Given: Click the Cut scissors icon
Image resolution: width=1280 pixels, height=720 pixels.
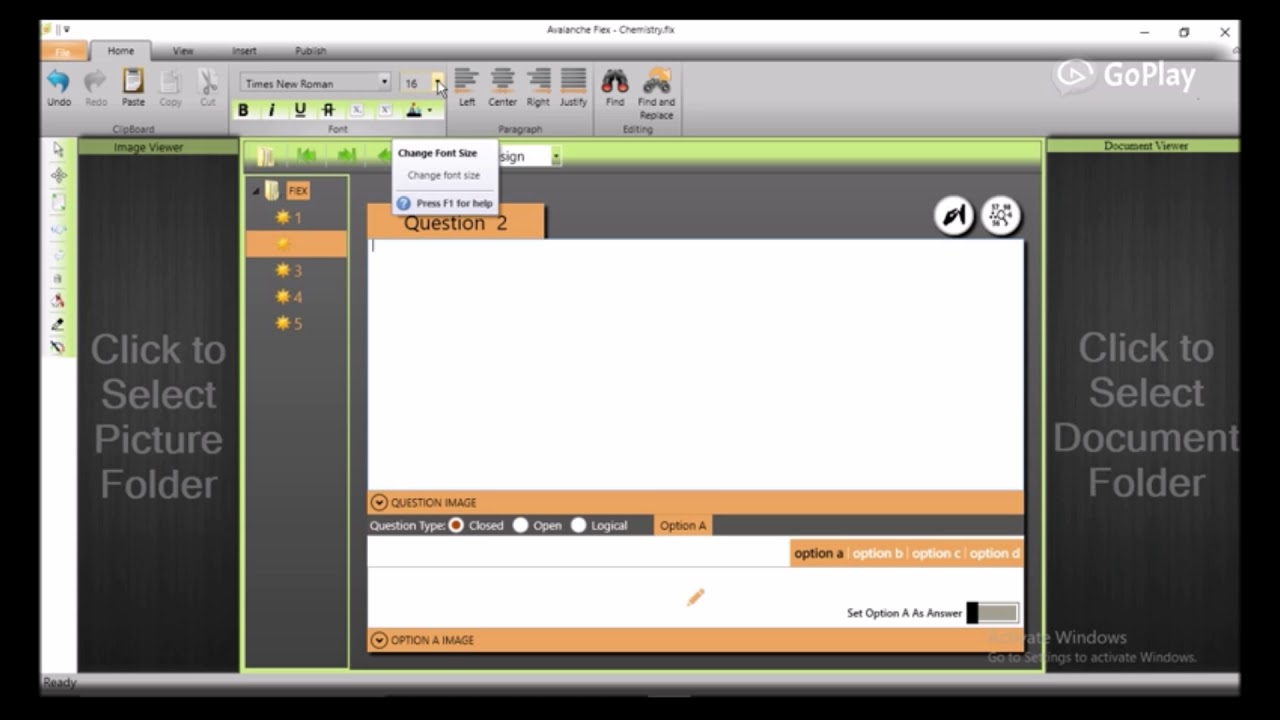Looking at the screenshot, I should coord(208,81).
